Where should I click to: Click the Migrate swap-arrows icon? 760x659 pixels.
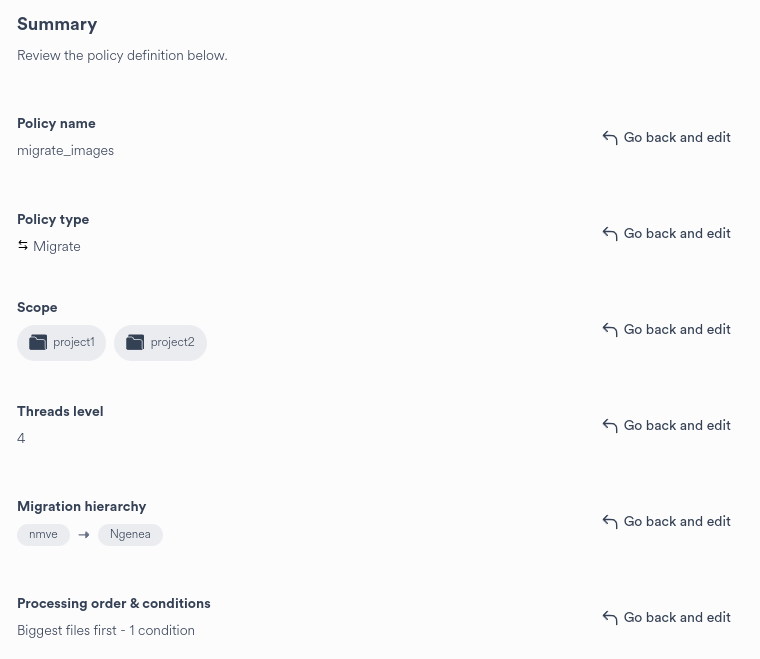pyautogui.click(x=23, y=246)
